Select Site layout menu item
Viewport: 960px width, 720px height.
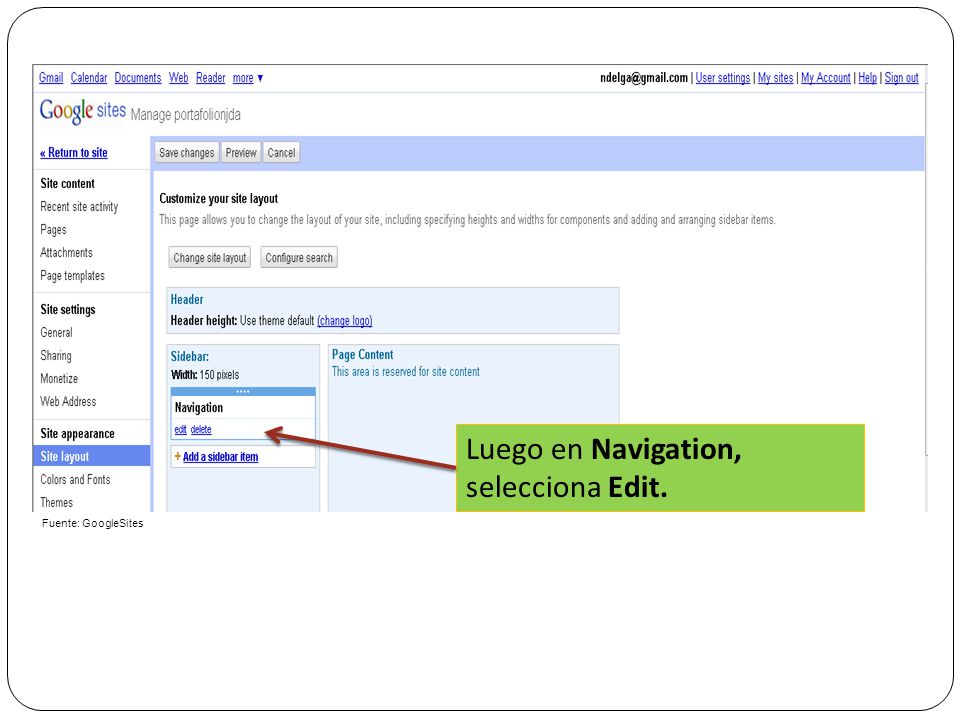coord(91,456)
